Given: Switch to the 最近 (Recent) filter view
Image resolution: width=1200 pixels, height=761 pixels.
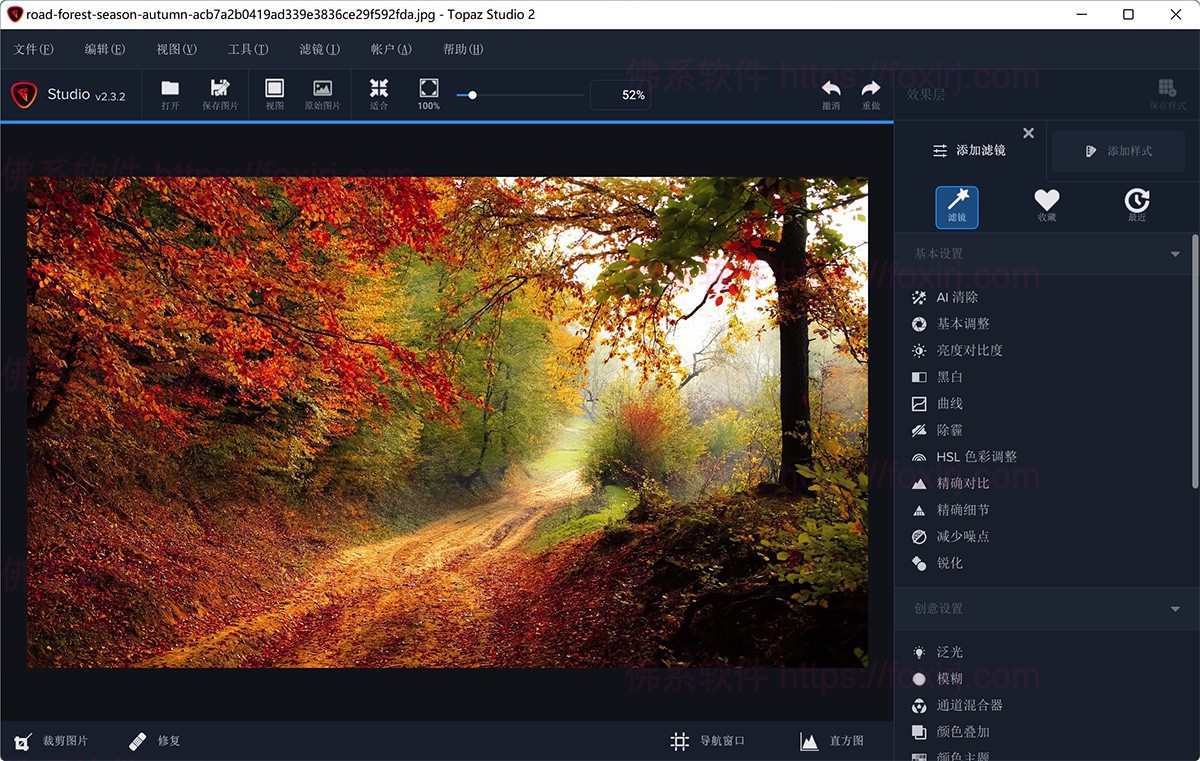Looking at the screenshot, I should [1136, 206].
